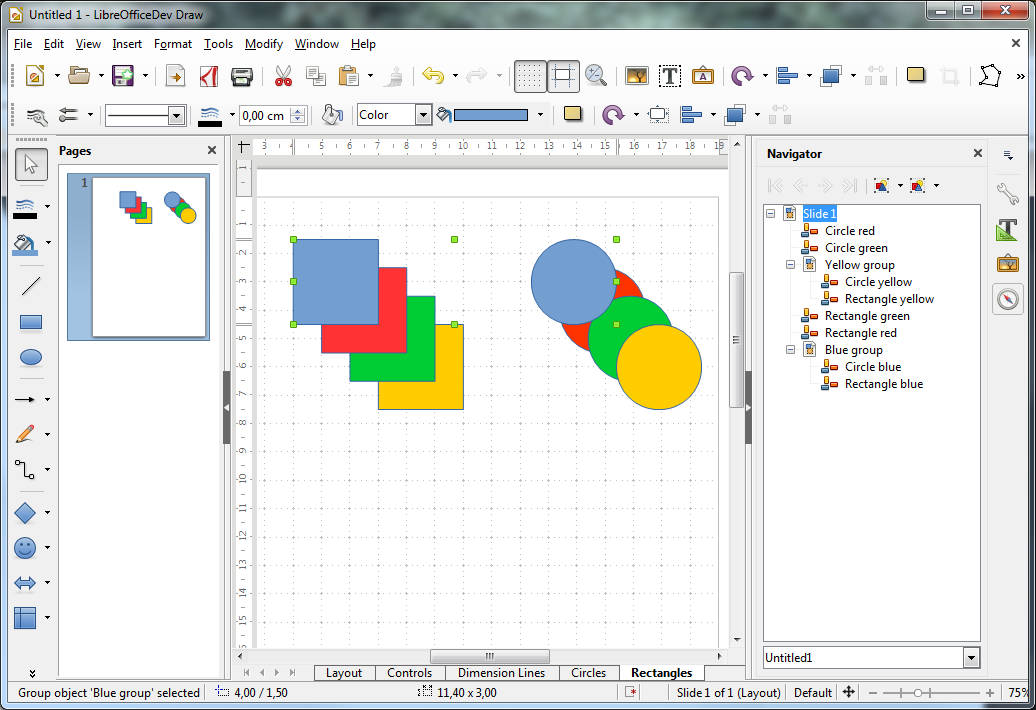The width and height of the screenshot is (1036, 710).
Task: Toggle the shadow button in the toolbar
Action: tap(572, 114)
